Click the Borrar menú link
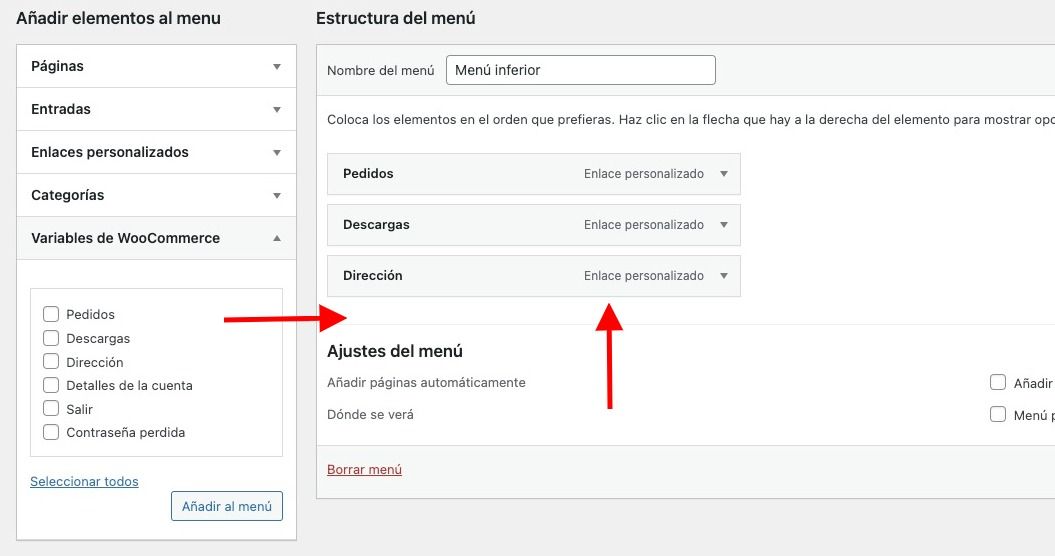This screenshot has height=556, width=1055. coord(364,469)
